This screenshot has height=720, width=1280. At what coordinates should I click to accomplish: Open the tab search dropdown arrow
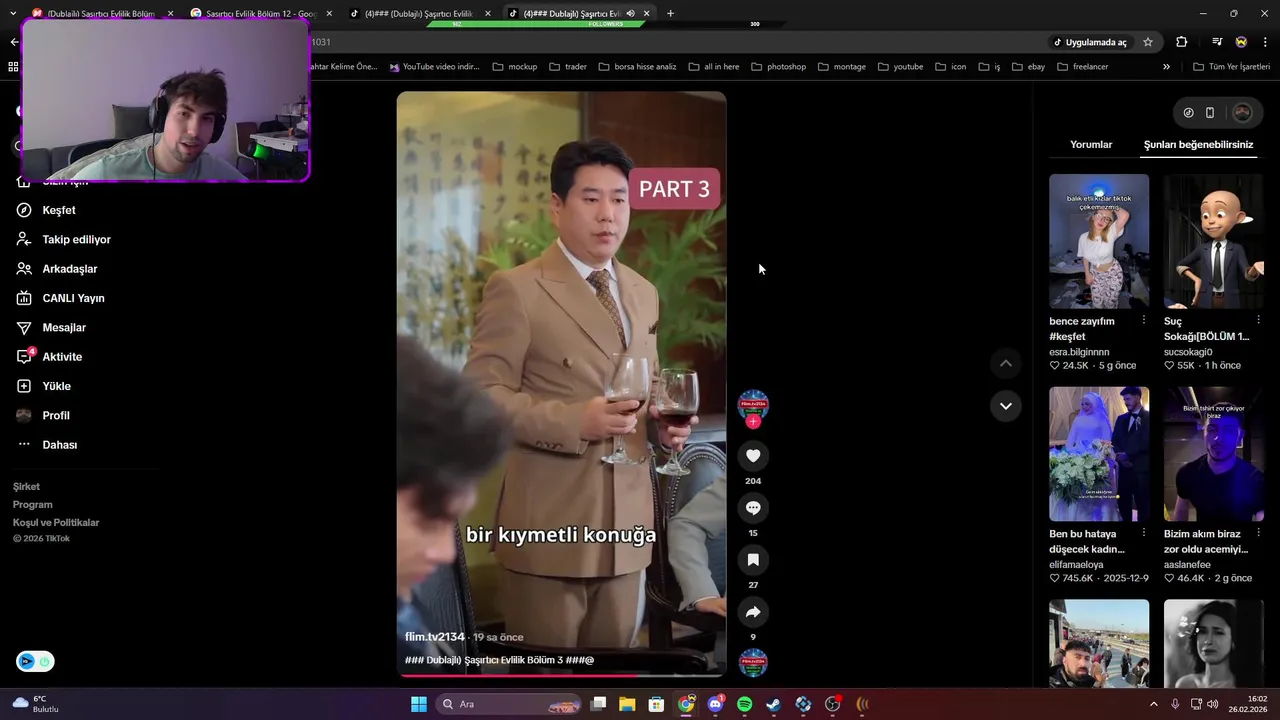pos(13,13)
